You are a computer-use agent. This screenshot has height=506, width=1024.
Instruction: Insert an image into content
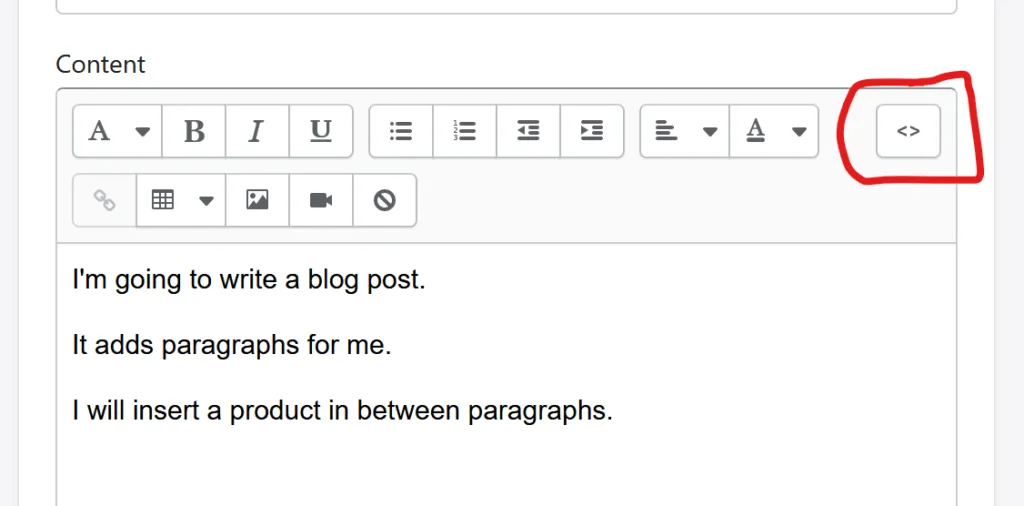click(257, 200)
